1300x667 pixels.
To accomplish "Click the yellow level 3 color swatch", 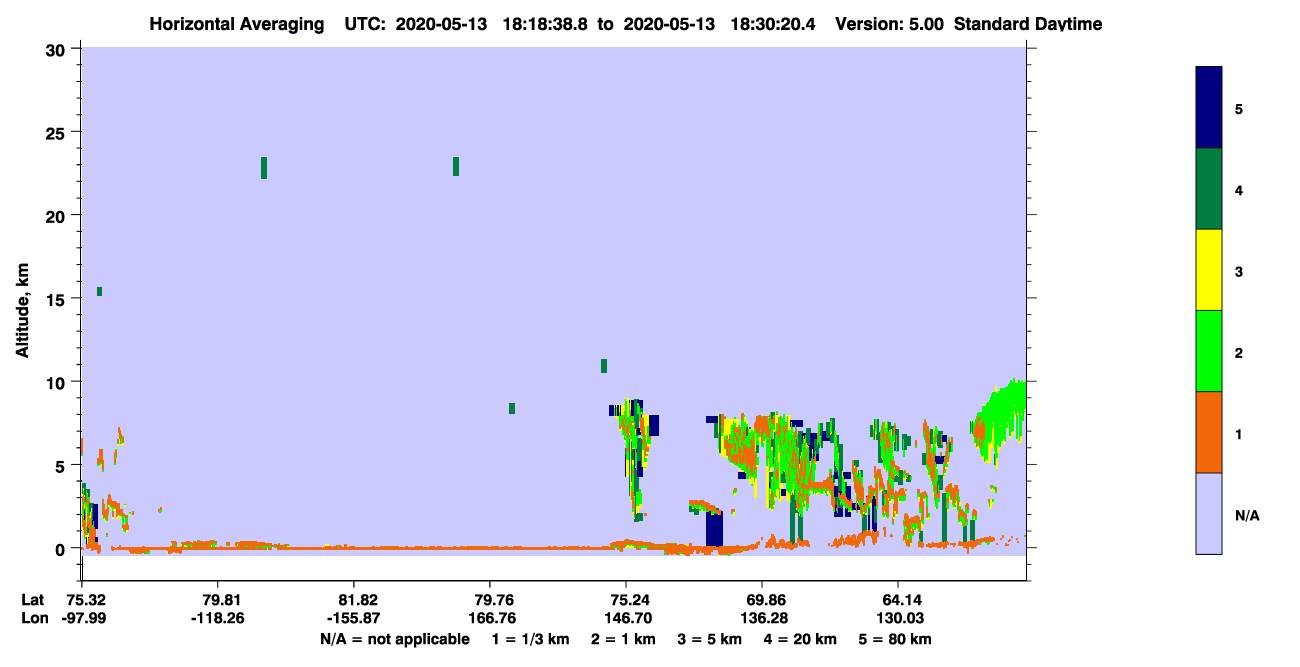I will (x=1209, y=270).
